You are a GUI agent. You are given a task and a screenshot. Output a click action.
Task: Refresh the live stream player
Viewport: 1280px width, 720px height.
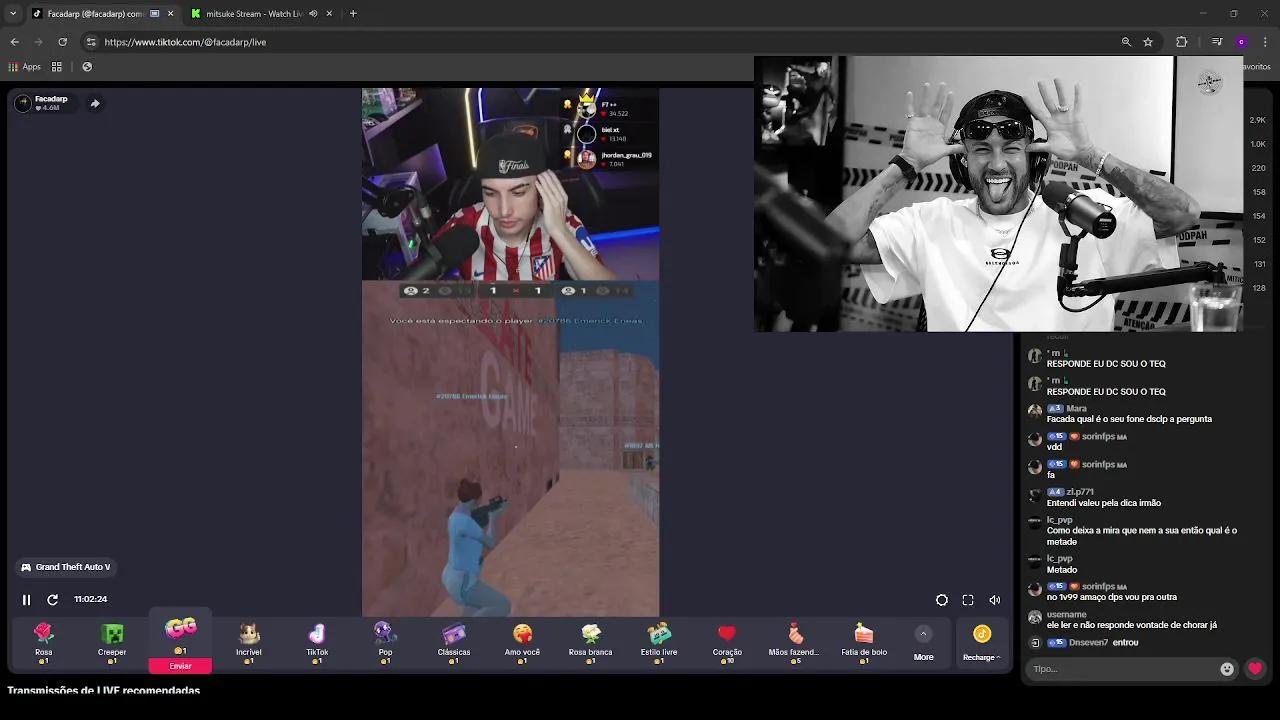(x=52, y=600)
